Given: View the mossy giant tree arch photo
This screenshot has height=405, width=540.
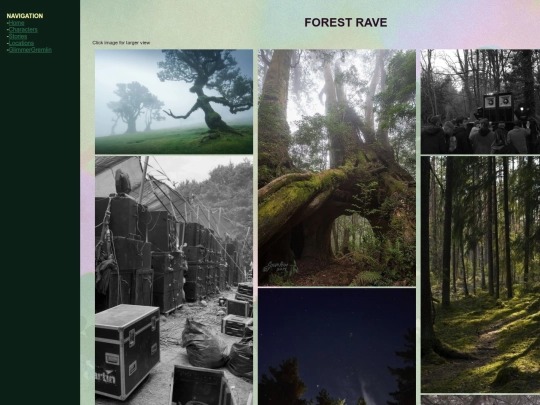Looking at the screenshot, I should (337, 168).
